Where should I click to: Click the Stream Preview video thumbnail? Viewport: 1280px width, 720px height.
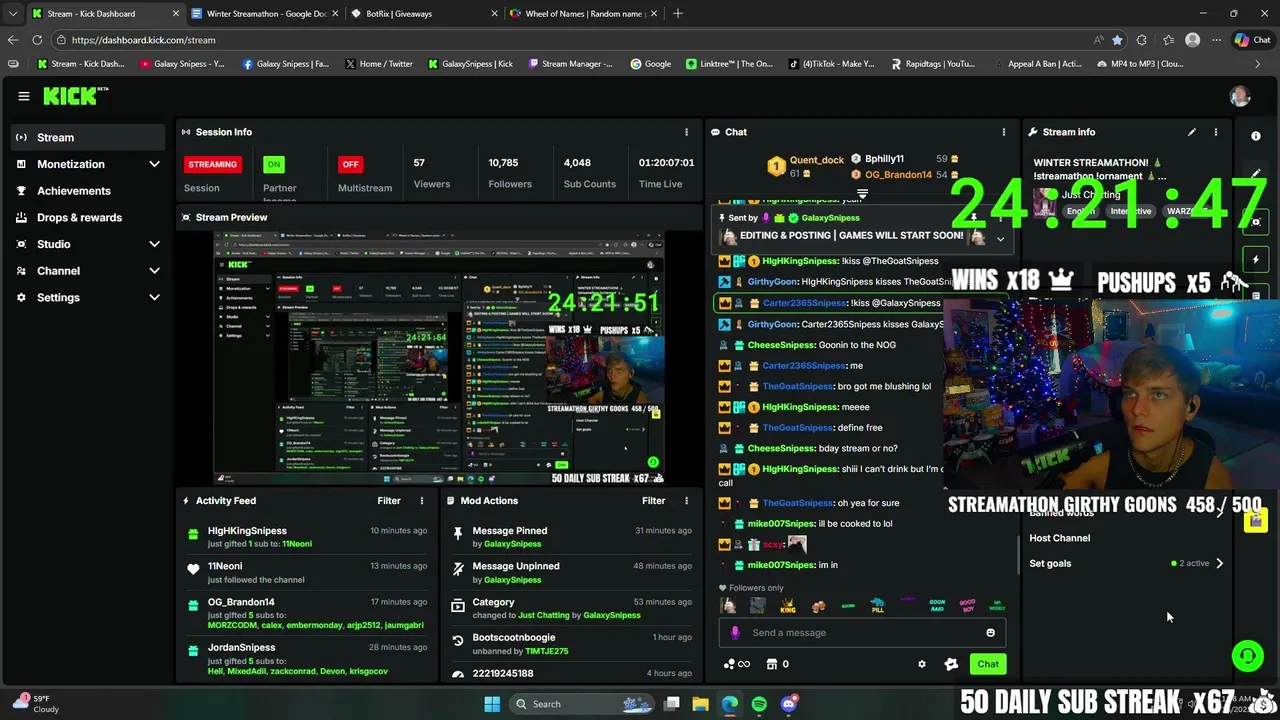point(440,358)
